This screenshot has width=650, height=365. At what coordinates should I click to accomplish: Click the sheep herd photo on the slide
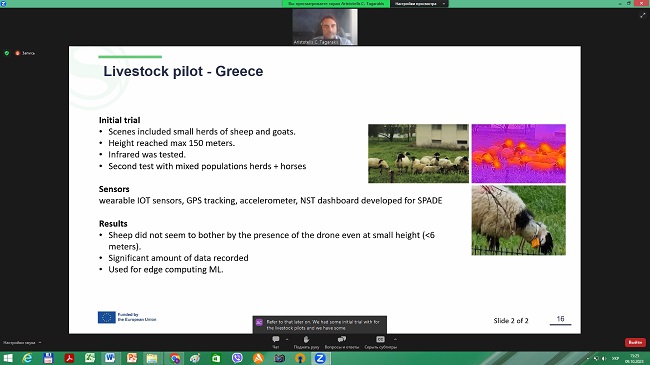418,153
